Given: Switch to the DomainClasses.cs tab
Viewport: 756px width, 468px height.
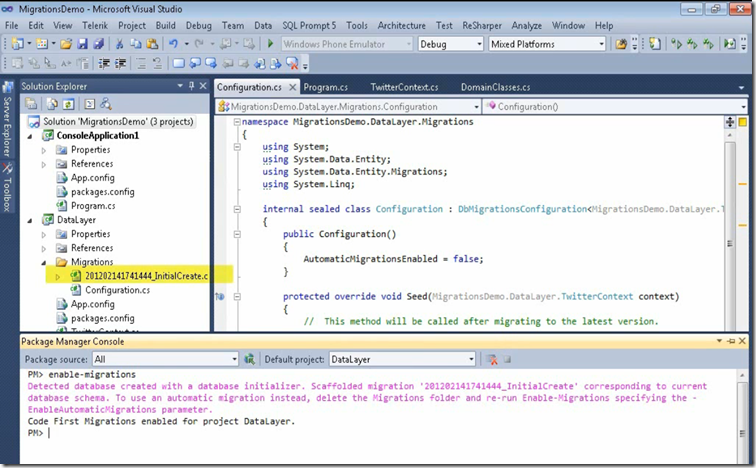Looking at the screenshot, I should [x=495, y=87].
